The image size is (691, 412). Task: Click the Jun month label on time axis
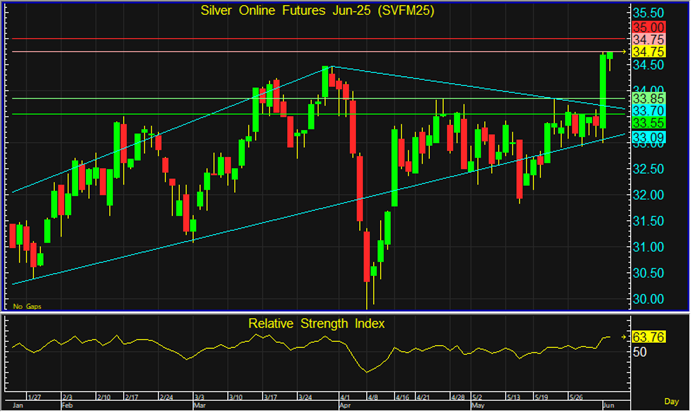(608, 405)
